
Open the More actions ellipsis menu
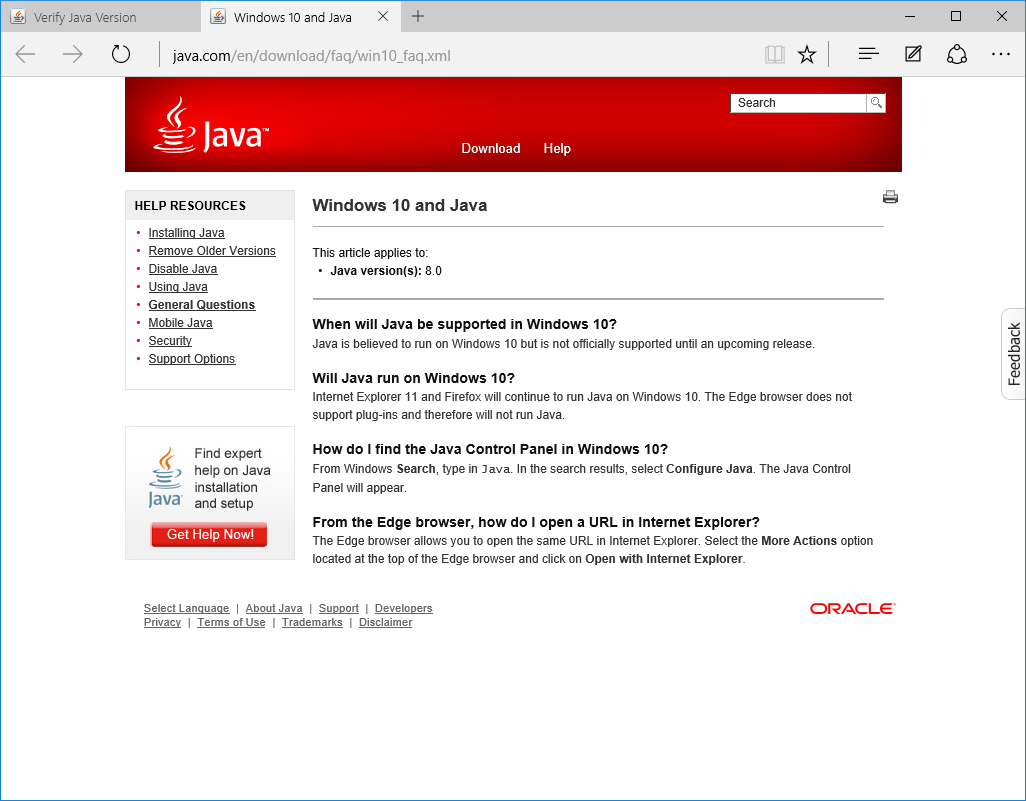coord(1000,54)
